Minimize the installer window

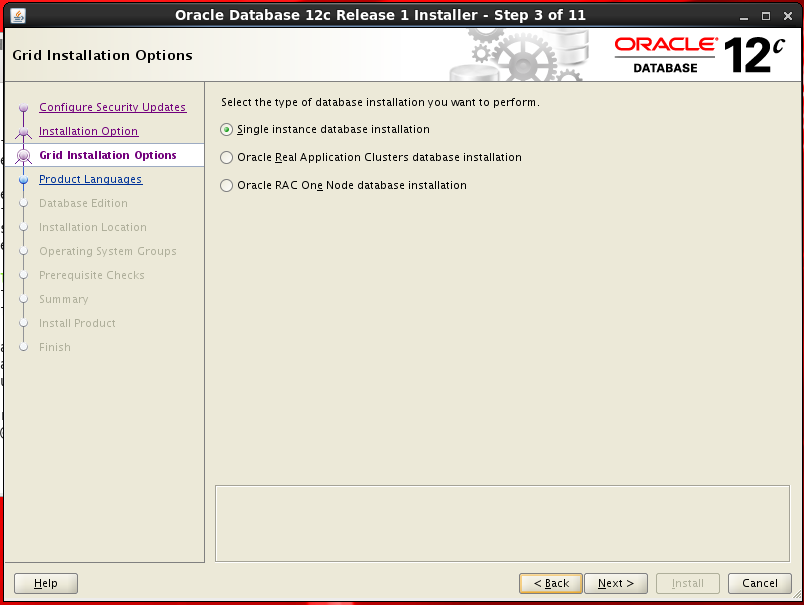744,16
